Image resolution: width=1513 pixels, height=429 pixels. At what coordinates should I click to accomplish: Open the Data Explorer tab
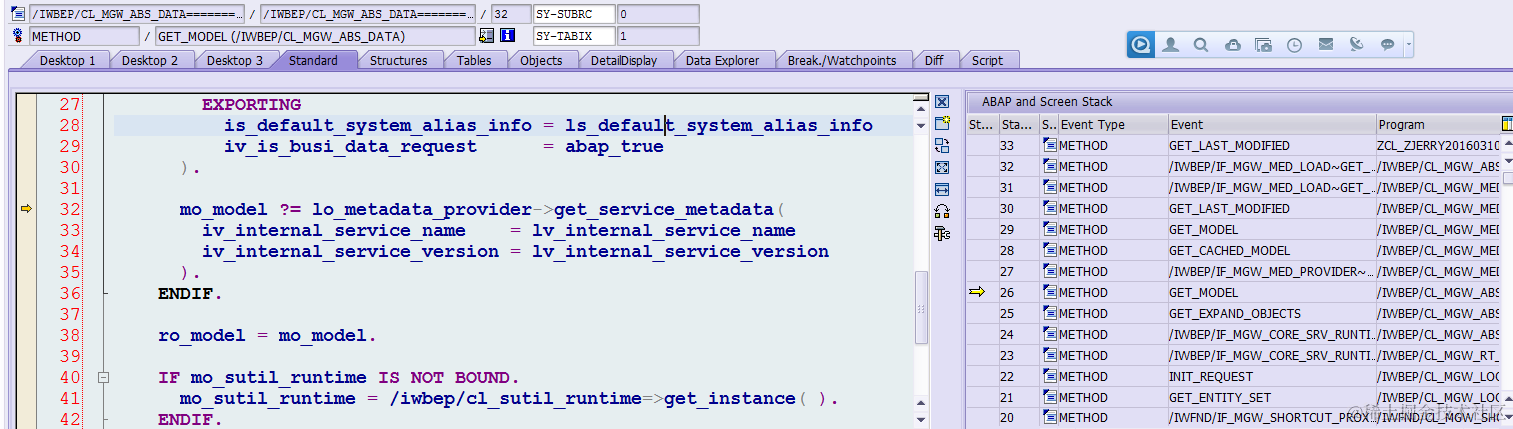722,60
